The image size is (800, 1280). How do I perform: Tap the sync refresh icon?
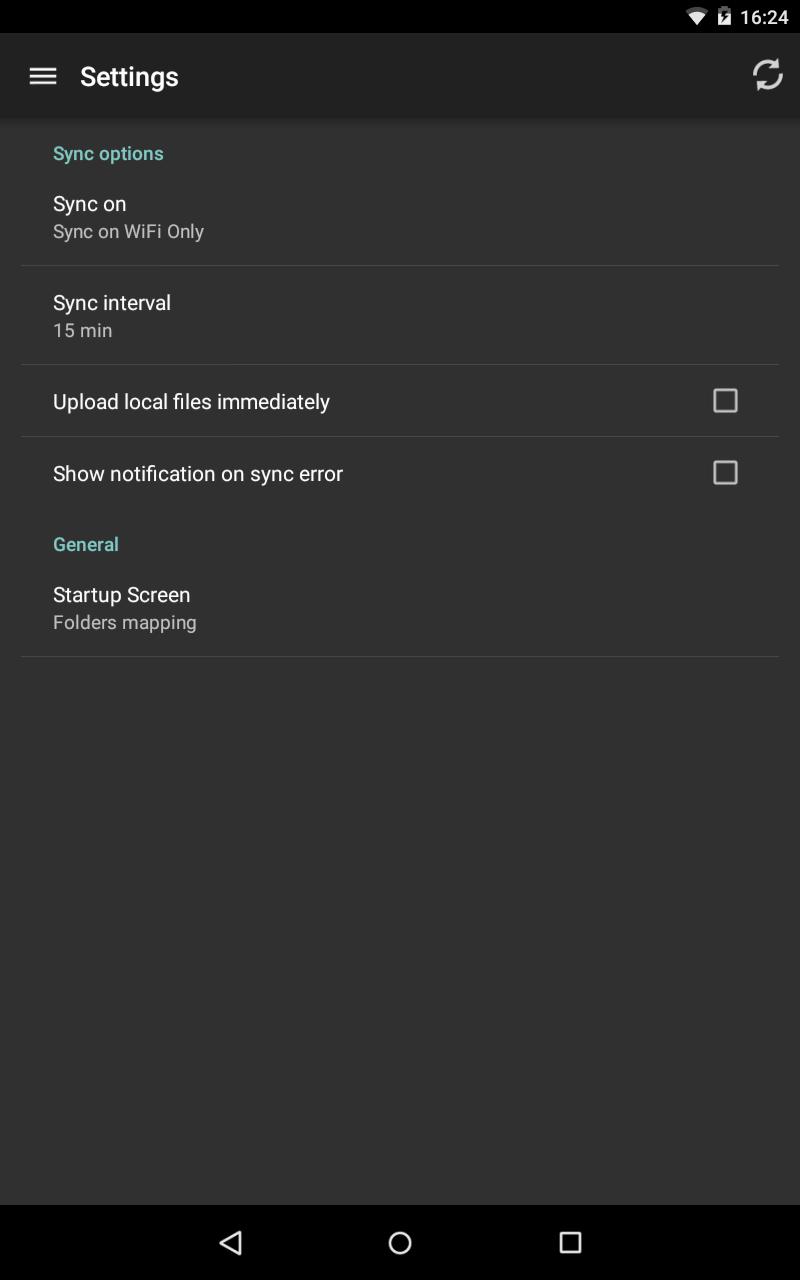(x=767, y=75)
